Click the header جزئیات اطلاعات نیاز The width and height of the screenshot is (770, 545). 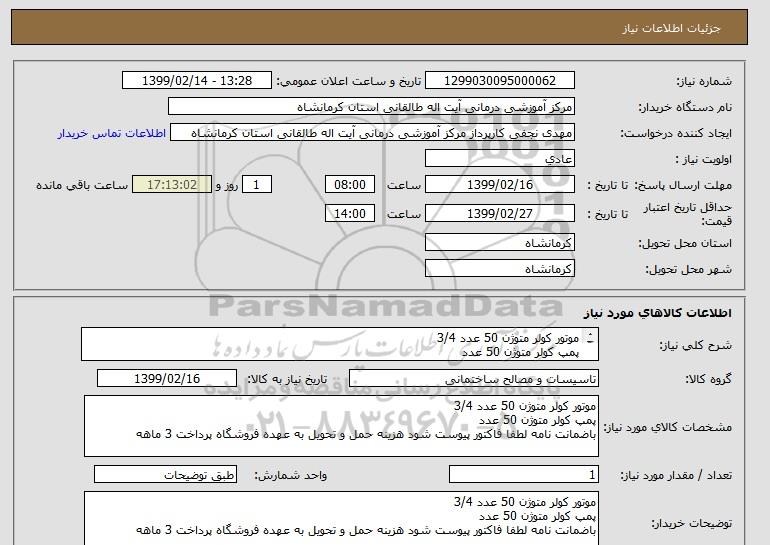(x=671, y=28)
